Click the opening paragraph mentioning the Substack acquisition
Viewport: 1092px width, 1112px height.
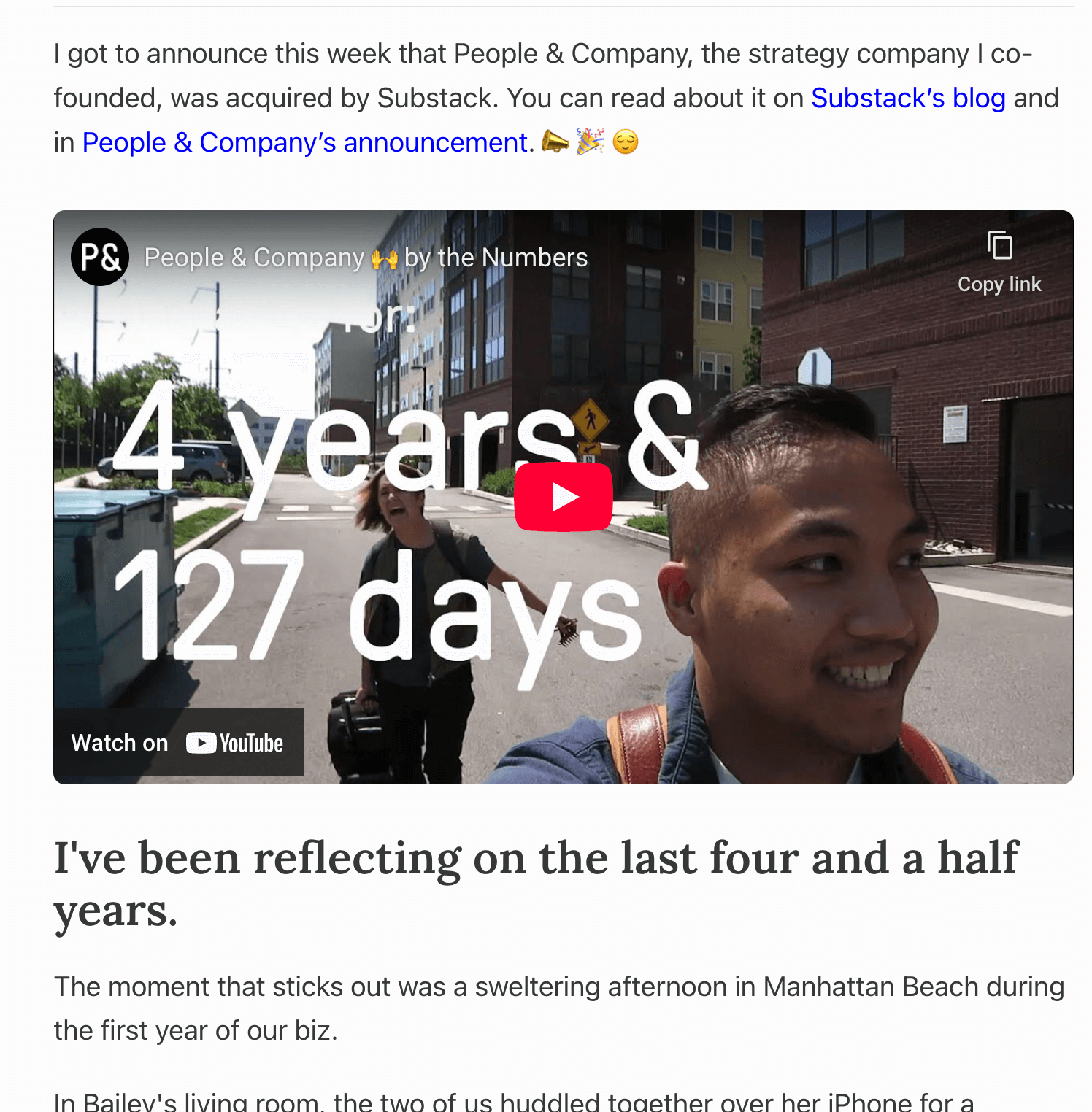pos(556,98)
